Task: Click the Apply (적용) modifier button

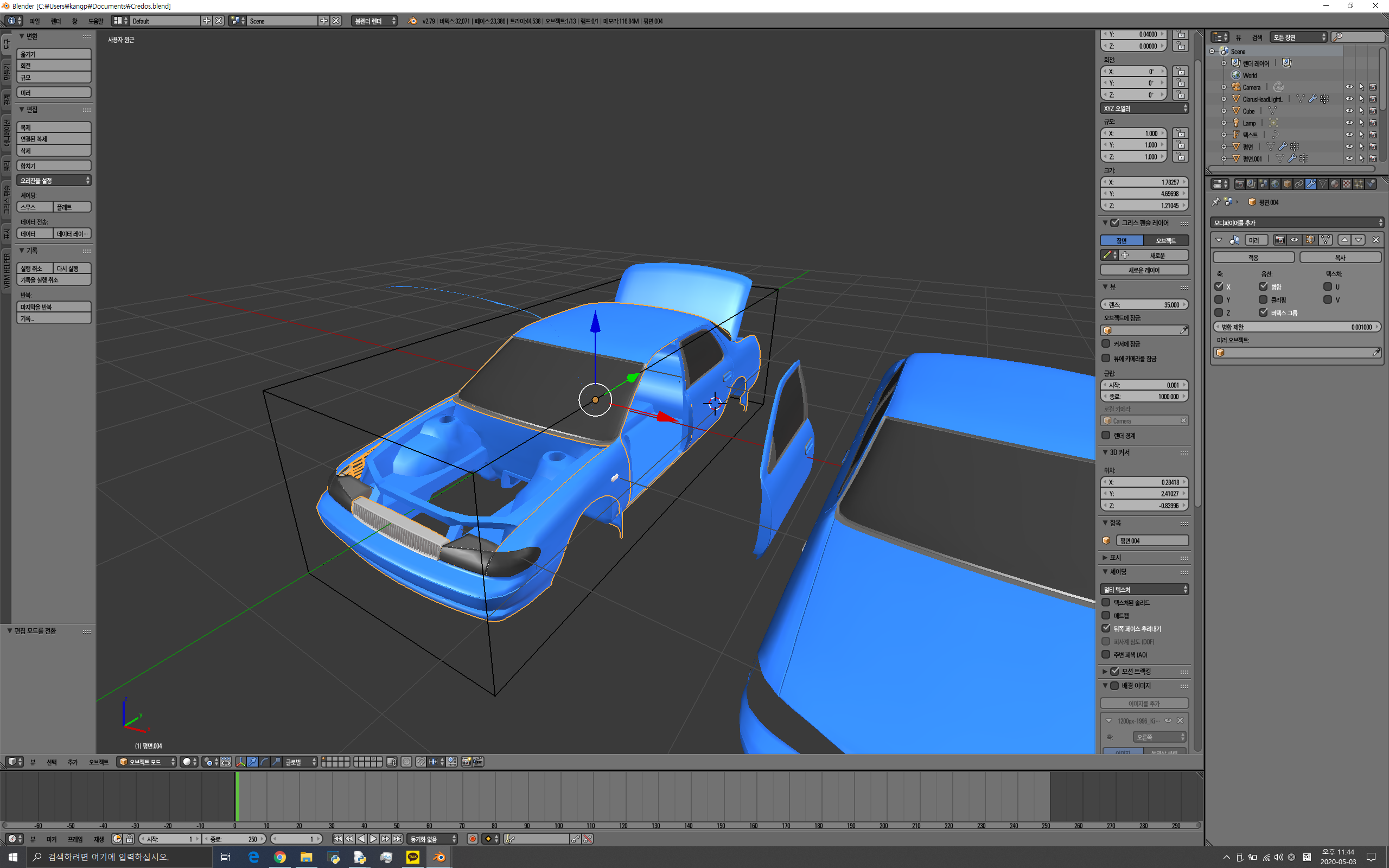Action: click(x=1253, y=258)
